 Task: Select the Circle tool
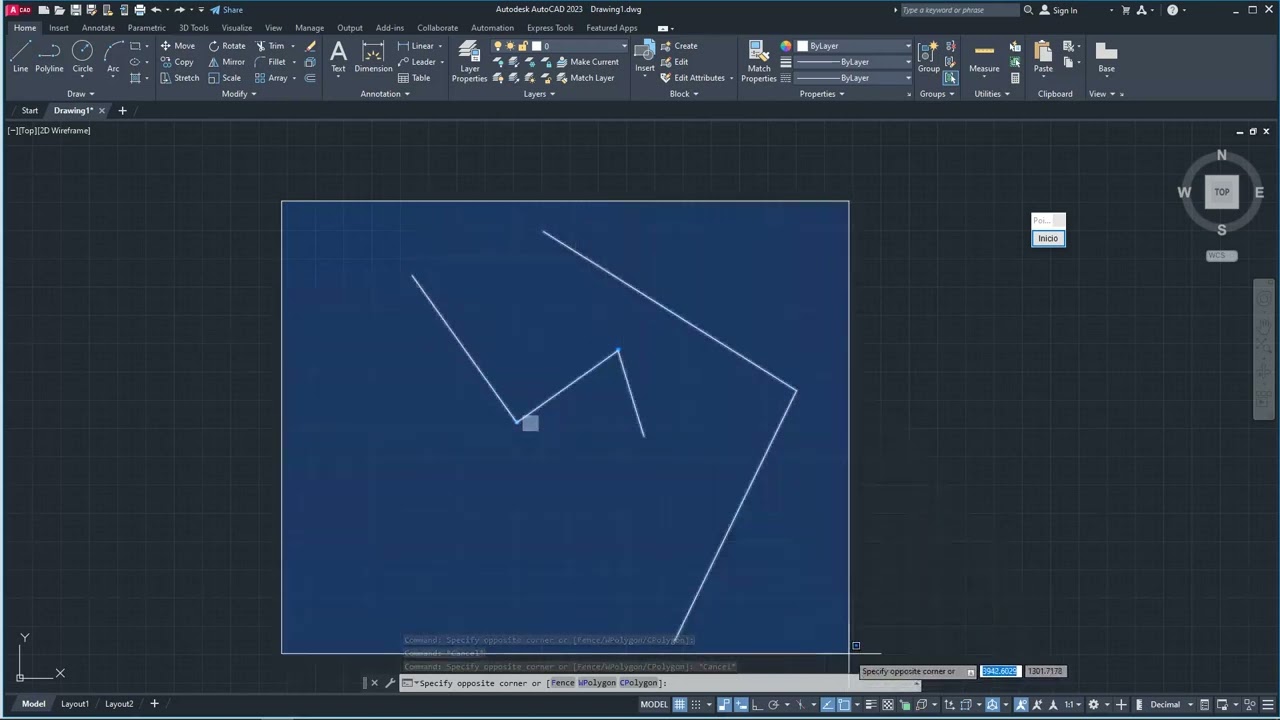click(x=82, y=57)
